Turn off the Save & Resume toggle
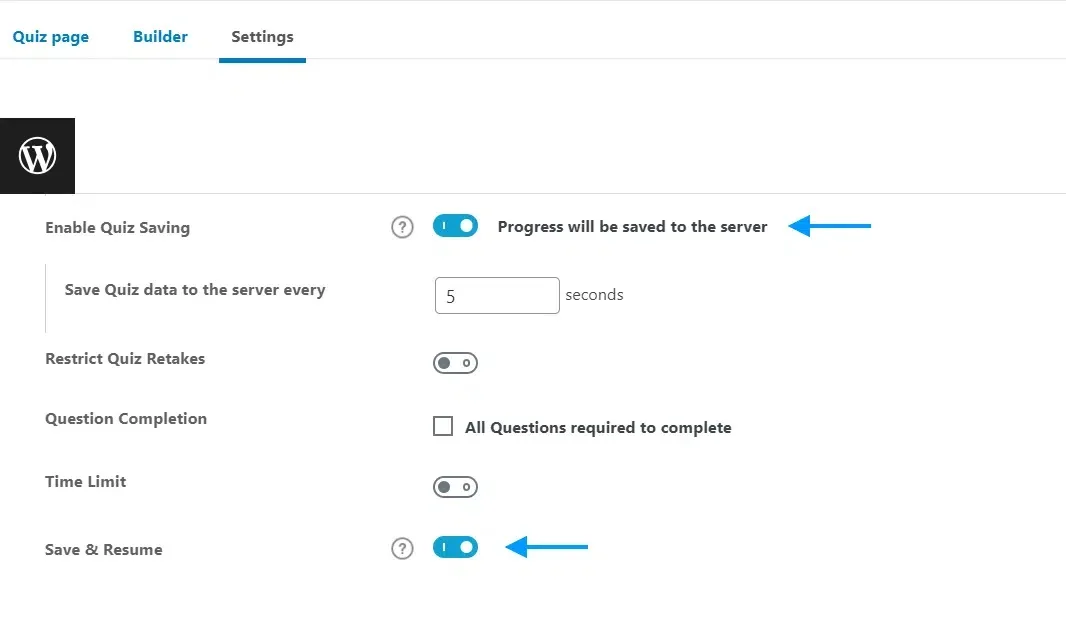 pos(455,547)
